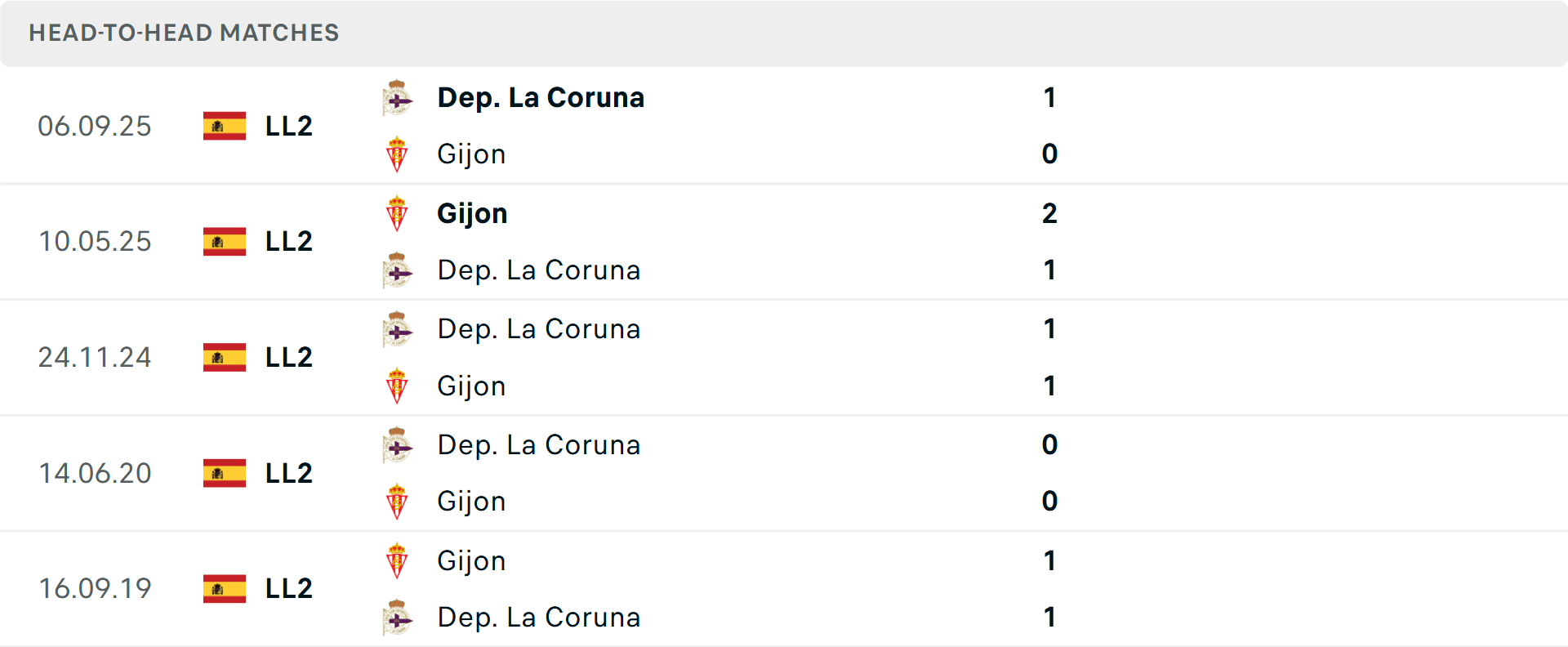Click Gijon crest in 14.06.20 match
1568x647 pixels.
point(398,502)
